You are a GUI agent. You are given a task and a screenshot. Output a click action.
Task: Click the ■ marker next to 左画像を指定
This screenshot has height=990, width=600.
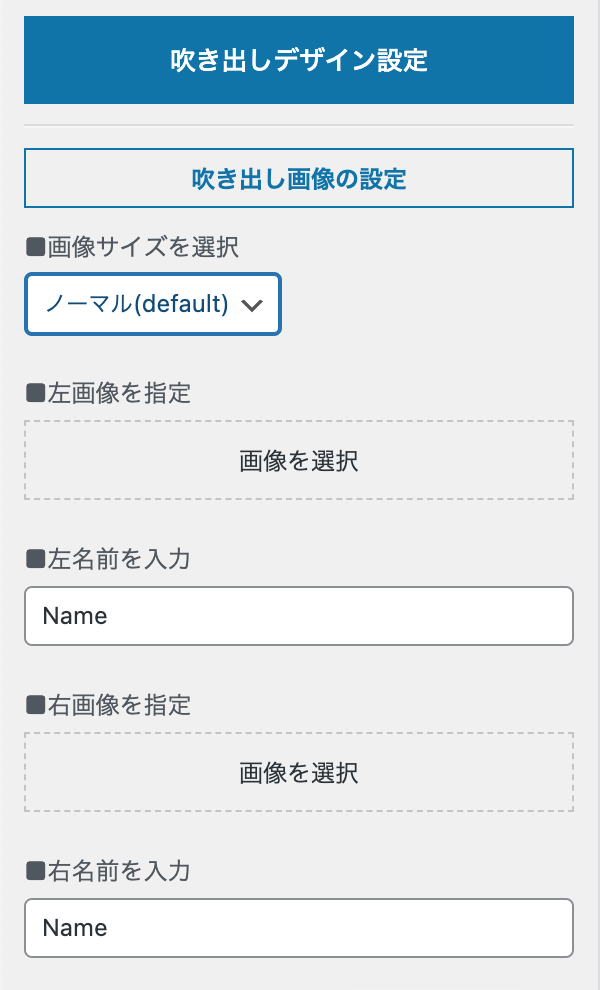[x=32, y=393]
